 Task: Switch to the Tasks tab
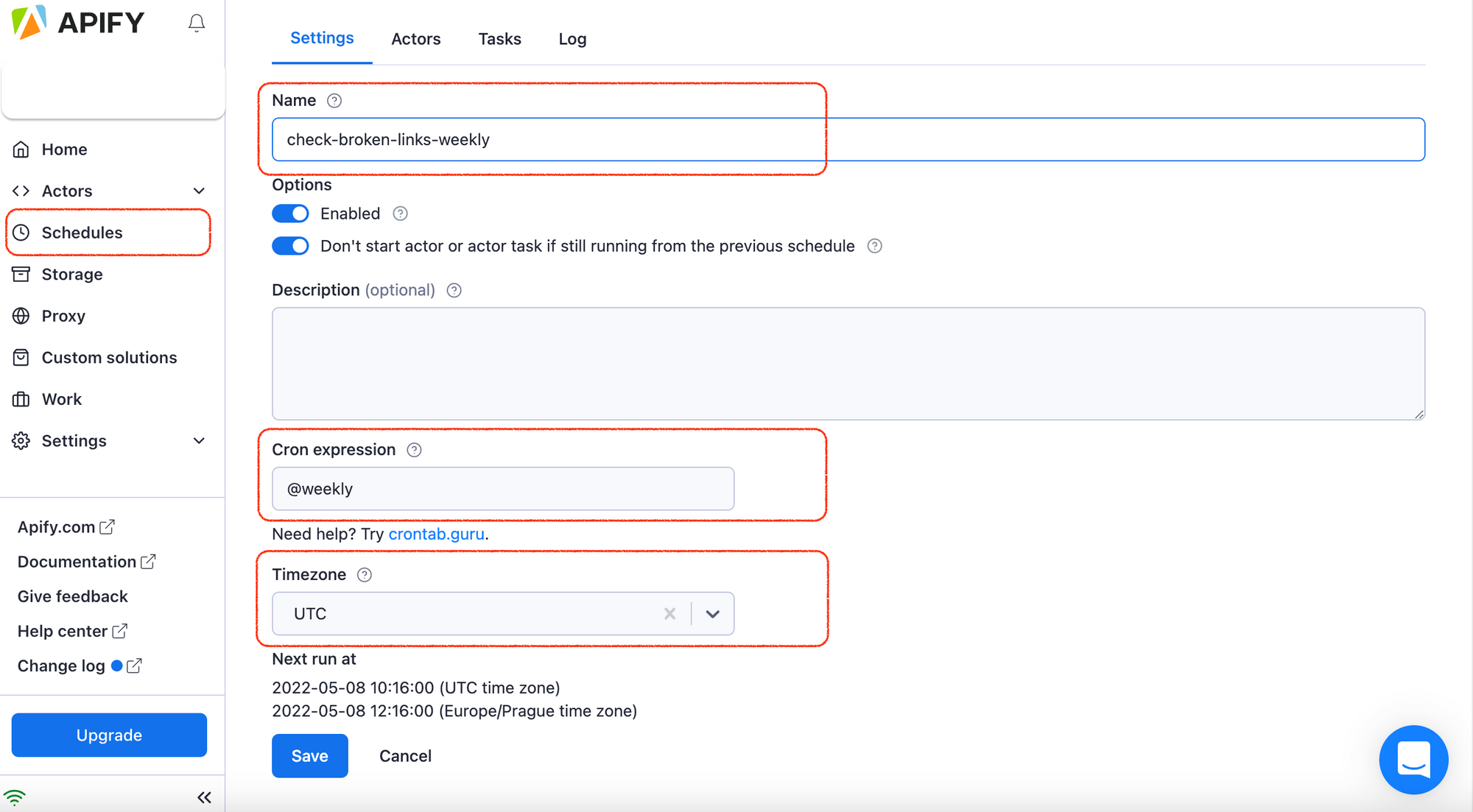pyautogui.click(x=499, y=39)
